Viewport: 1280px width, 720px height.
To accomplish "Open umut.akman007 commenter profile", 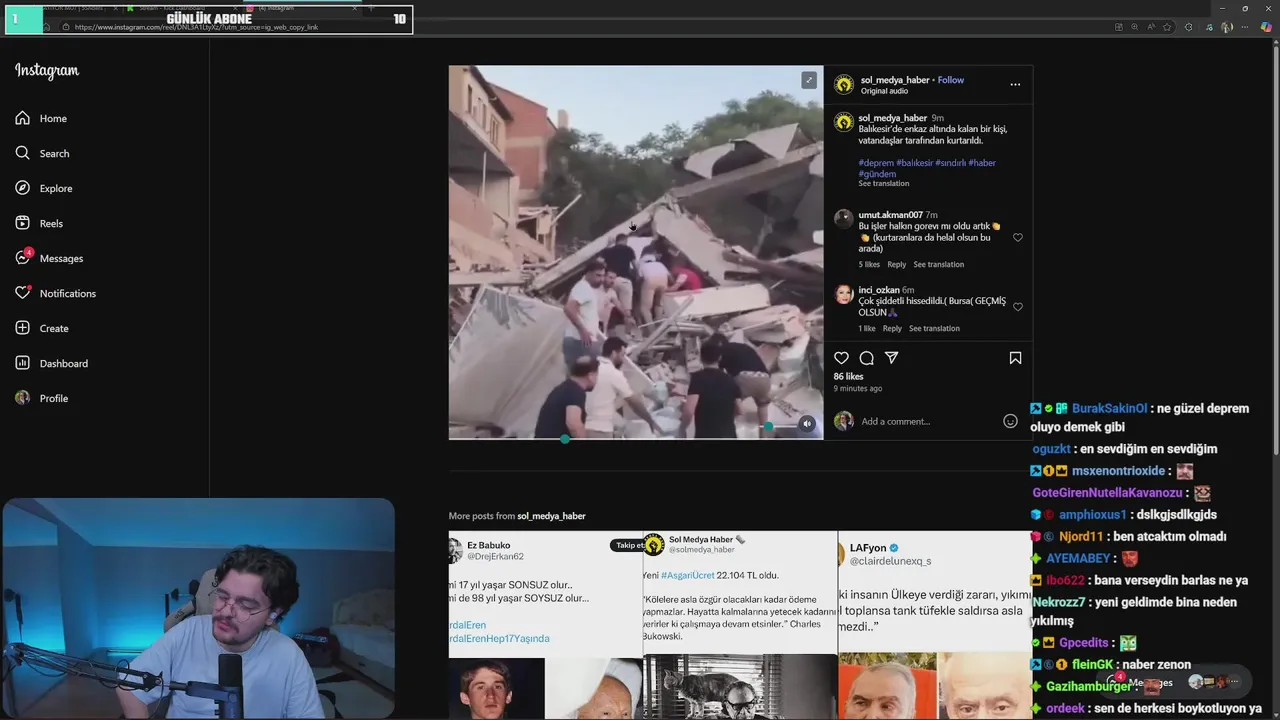I will pyautogui.click(x=890, y=215).
